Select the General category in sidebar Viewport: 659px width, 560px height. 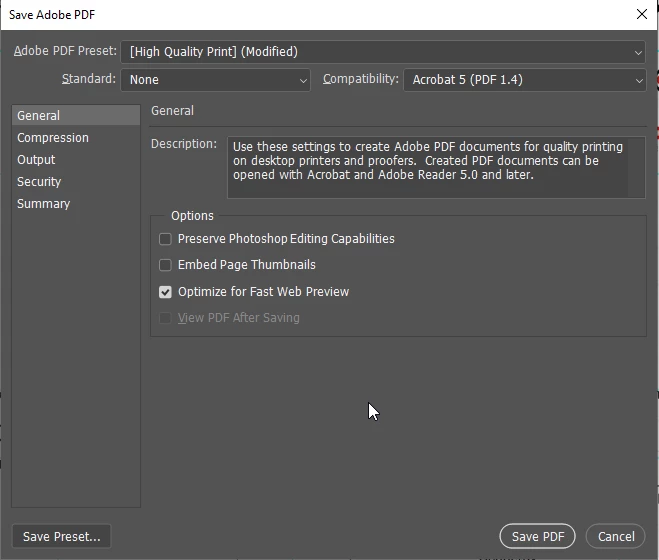point(76,116)
